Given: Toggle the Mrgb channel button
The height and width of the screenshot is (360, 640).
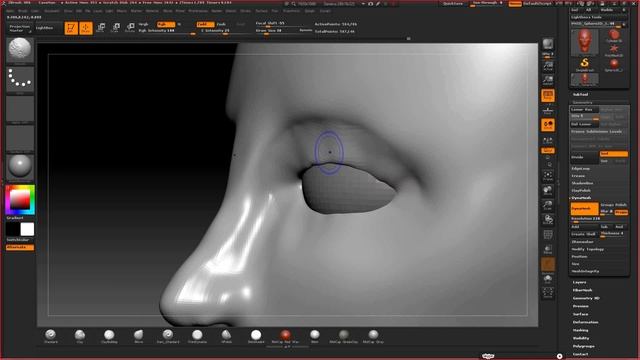Looking at the screenshot, I should pos(143,24).
